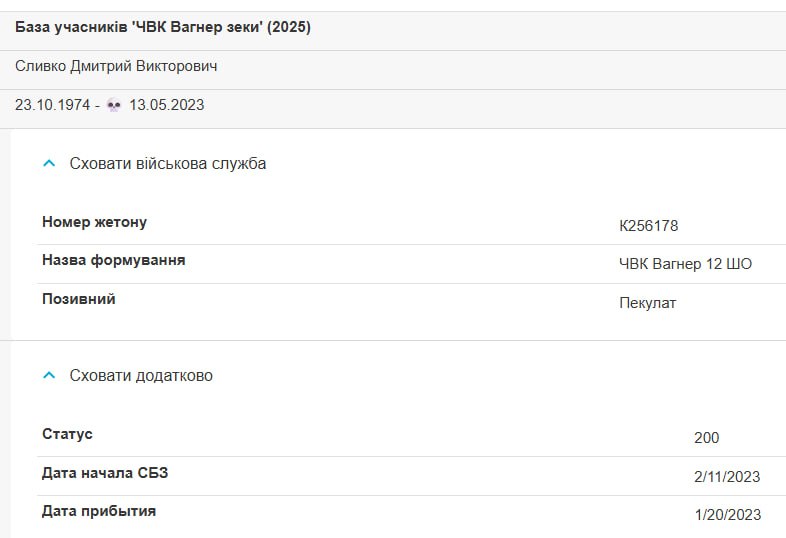Select the СБЗ start date 2/11/2023
Screen dimensions: 786x538
click(x=727, y=476)
